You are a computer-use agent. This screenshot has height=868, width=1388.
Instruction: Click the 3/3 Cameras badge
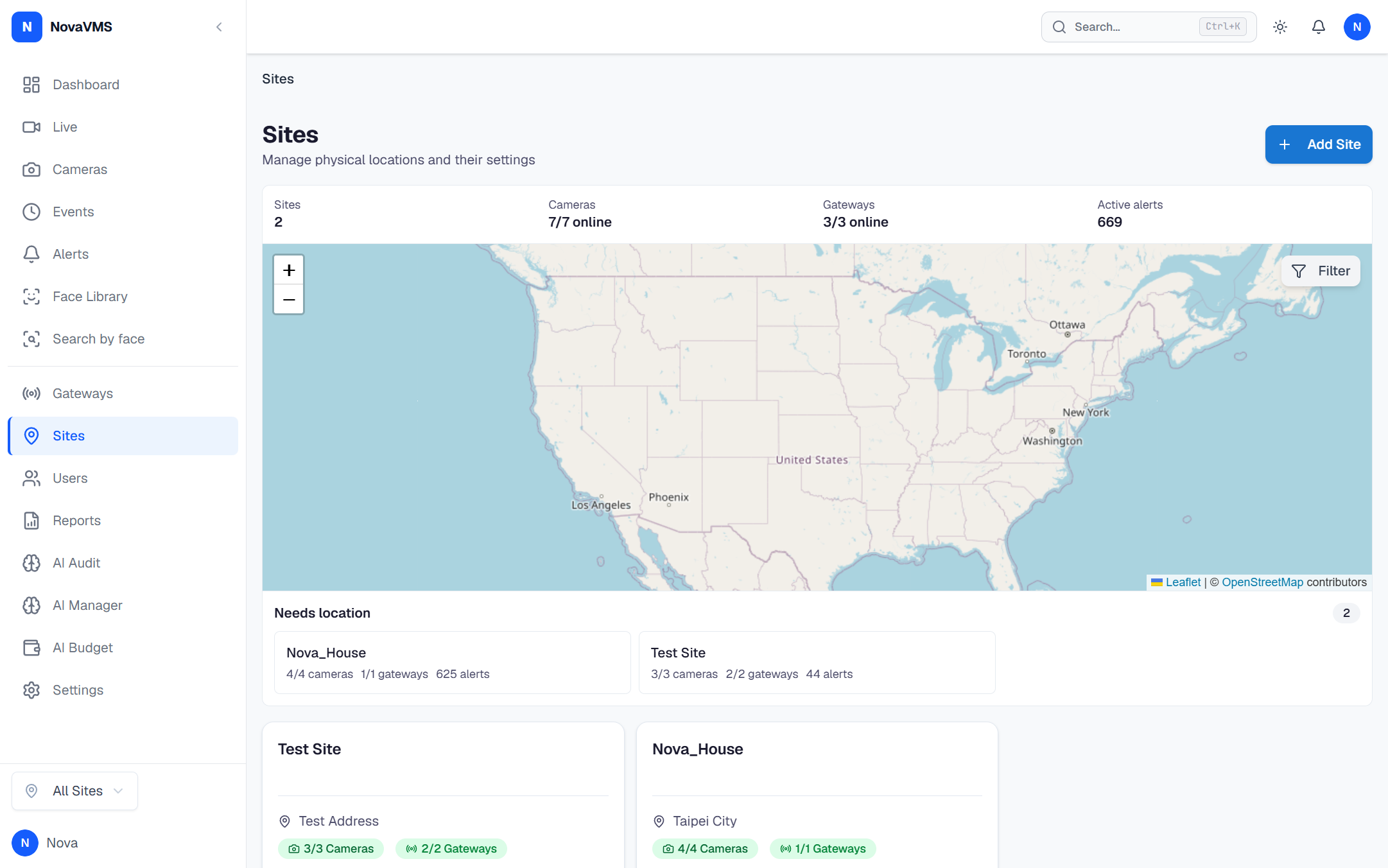(x=331, y=849)
